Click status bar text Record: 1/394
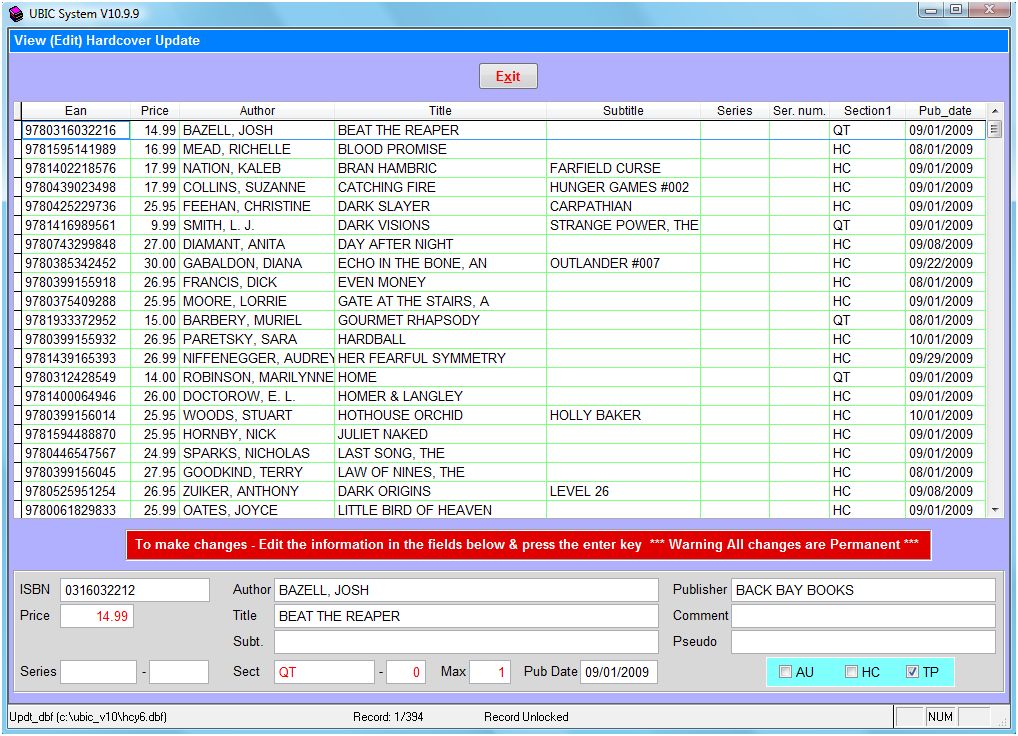Image resolution: width=1018 pixels, height=736 pixels. 388,717
